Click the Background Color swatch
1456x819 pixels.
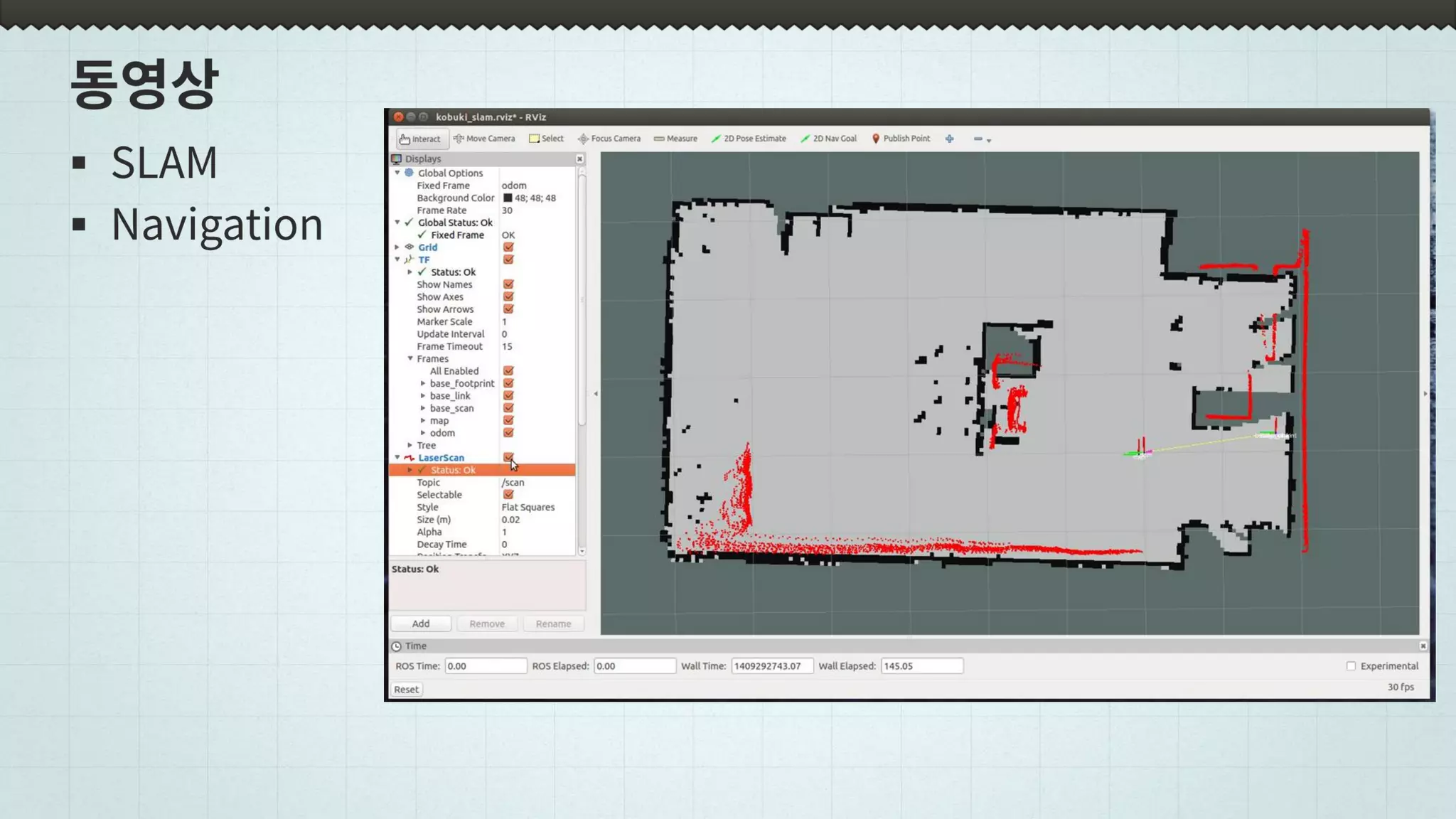508,198
